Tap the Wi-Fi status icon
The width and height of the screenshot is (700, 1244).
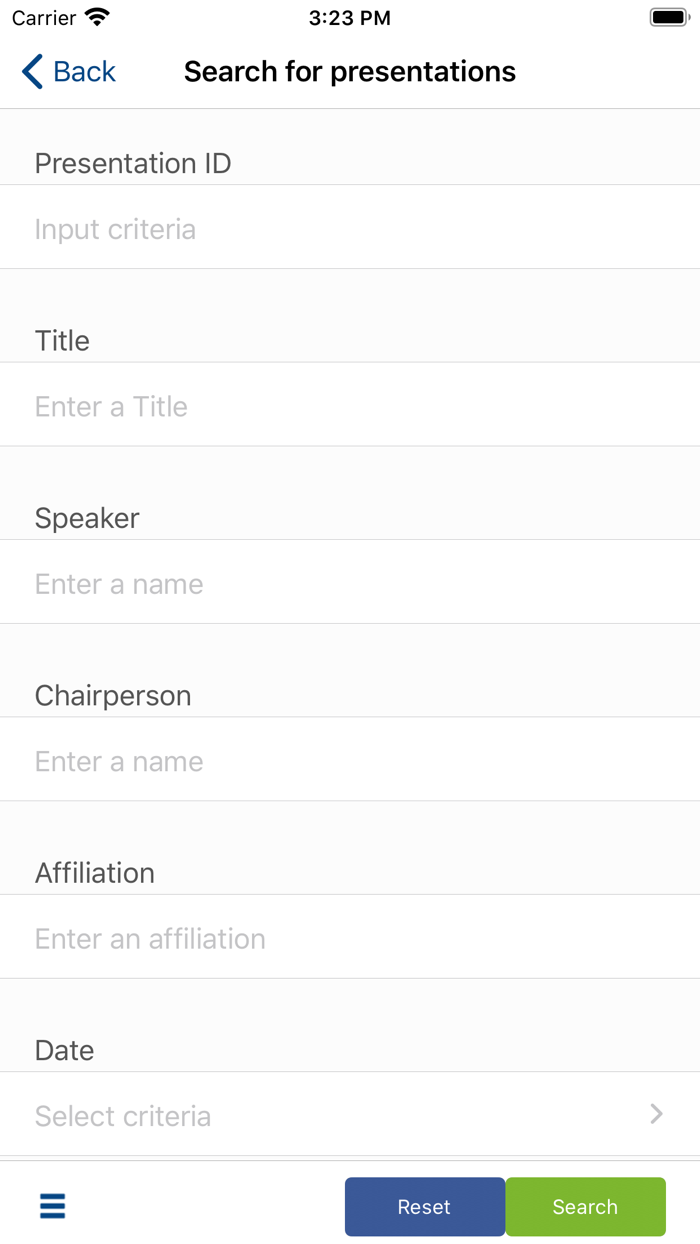97,17
